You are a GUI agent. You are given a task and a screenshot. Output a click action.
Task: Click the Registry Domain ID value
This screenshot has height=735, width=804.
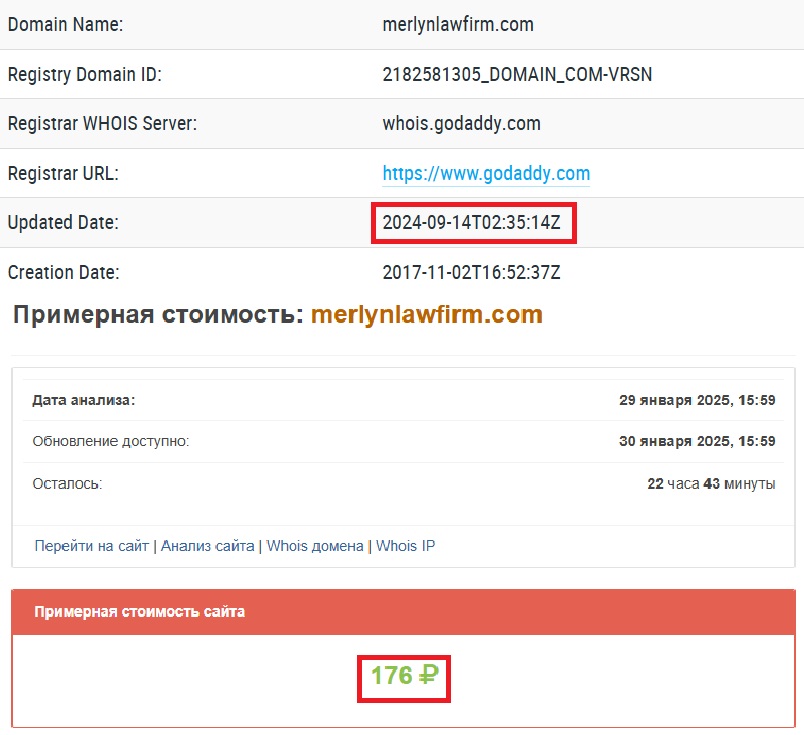517,74
